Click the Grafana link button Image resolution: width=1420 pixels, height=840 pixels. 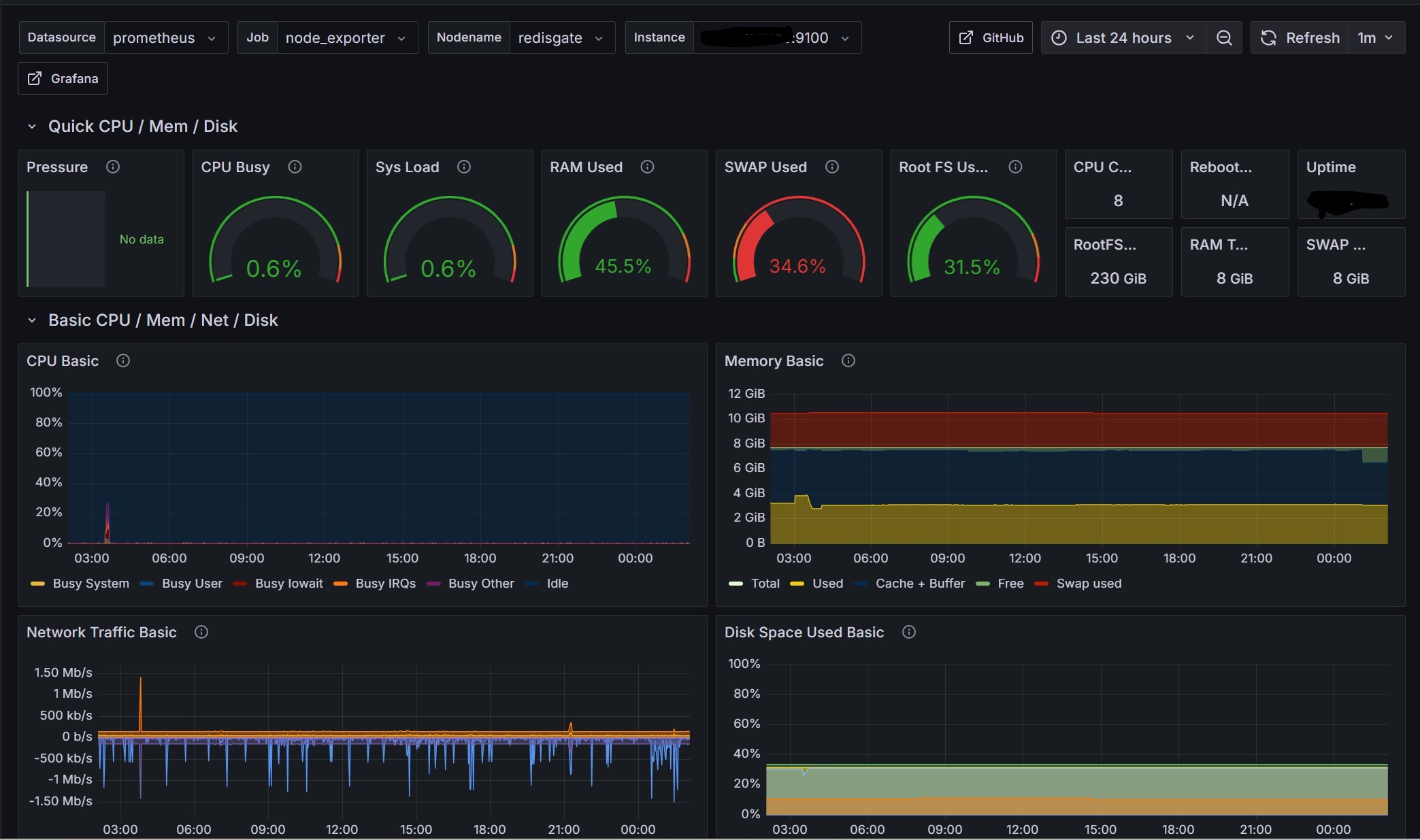click(x=63, y=78)
